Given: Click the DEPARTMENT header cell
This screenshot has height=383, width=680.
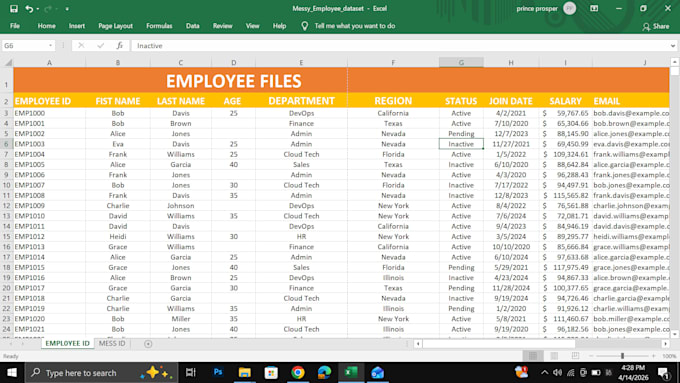Looking at the screenshot, I should (x=301, y=101).
